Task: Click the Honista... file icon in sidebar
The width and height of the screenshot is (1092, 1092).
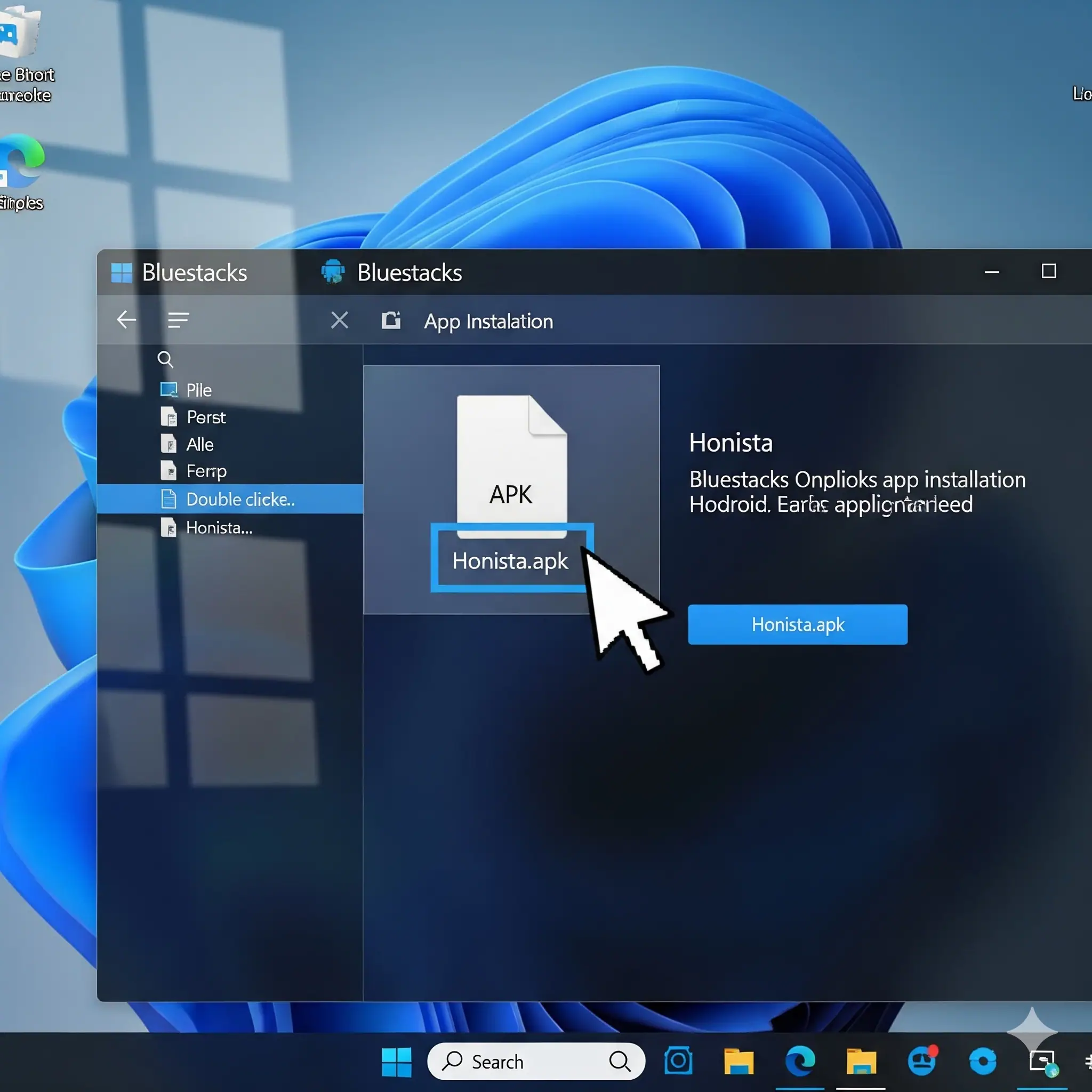Action: [168, 528]
